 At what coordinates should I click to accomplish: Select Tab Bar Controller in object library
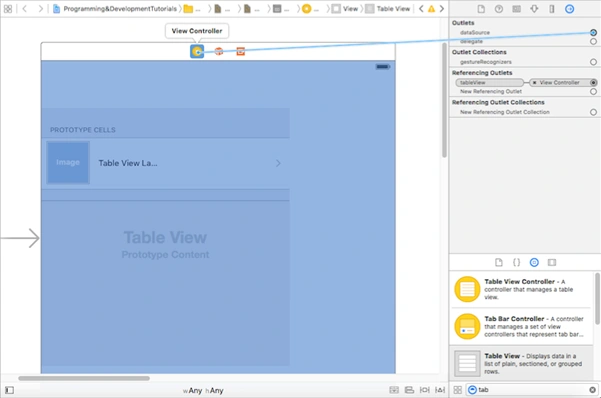522,326
